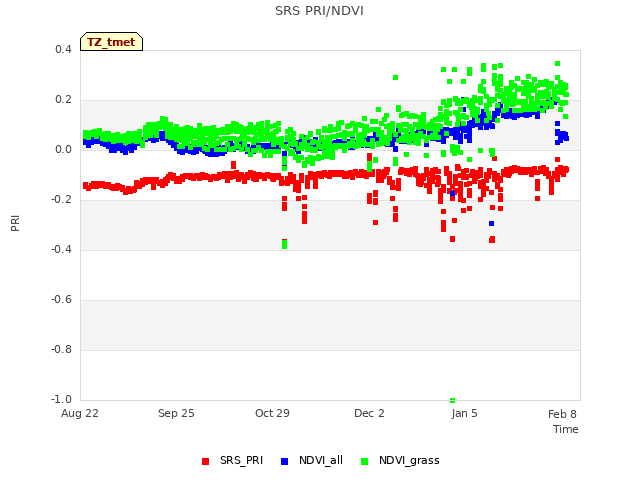Viewport: 640px width, 480px height.
Task: Select the SRS_PRI legend label
Action: point(241,460)
